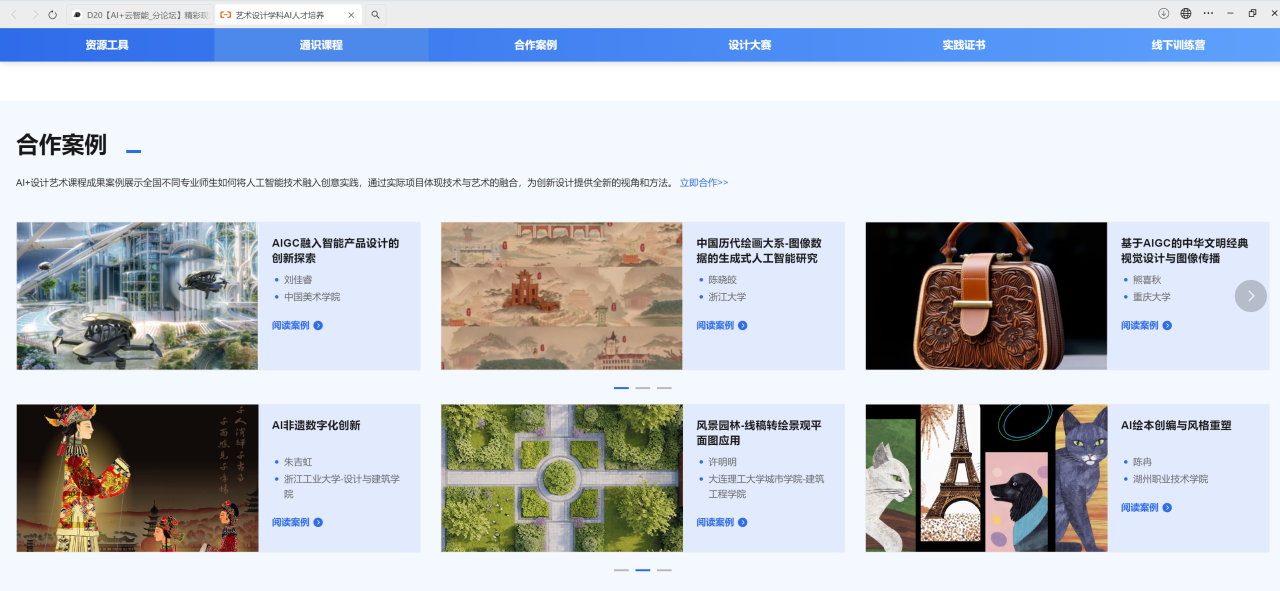Select the 线下训练营 navigation item
Image resolution: width=1280 pixels, height=591 pixels.
(1178, 45)
